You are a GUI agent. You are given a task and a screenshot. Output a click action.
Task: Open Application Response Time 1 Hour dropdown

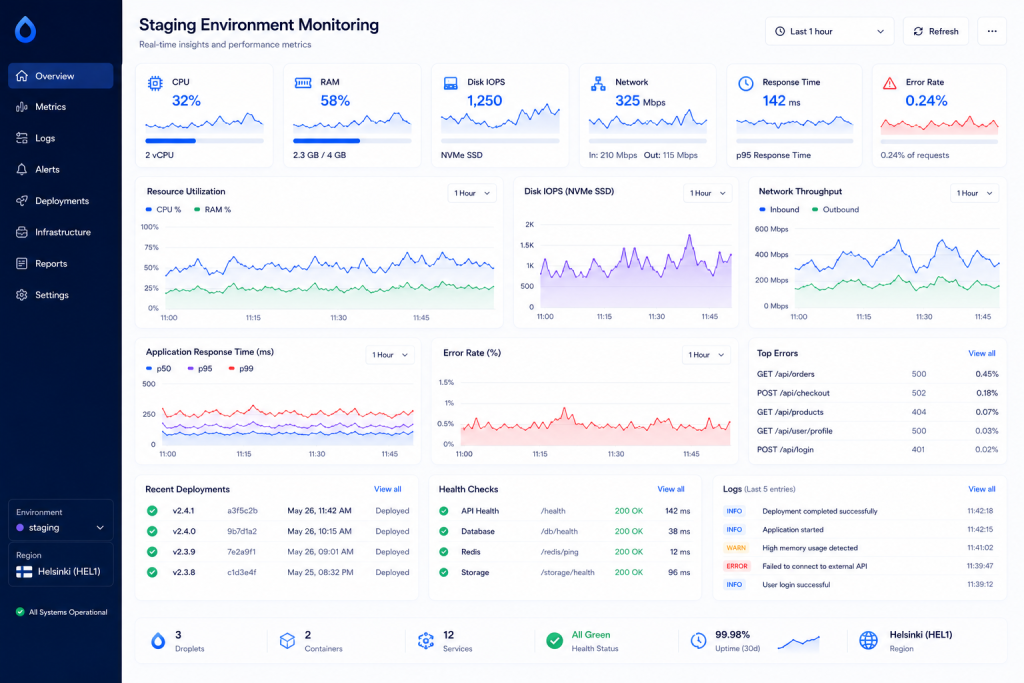point(390,355)
